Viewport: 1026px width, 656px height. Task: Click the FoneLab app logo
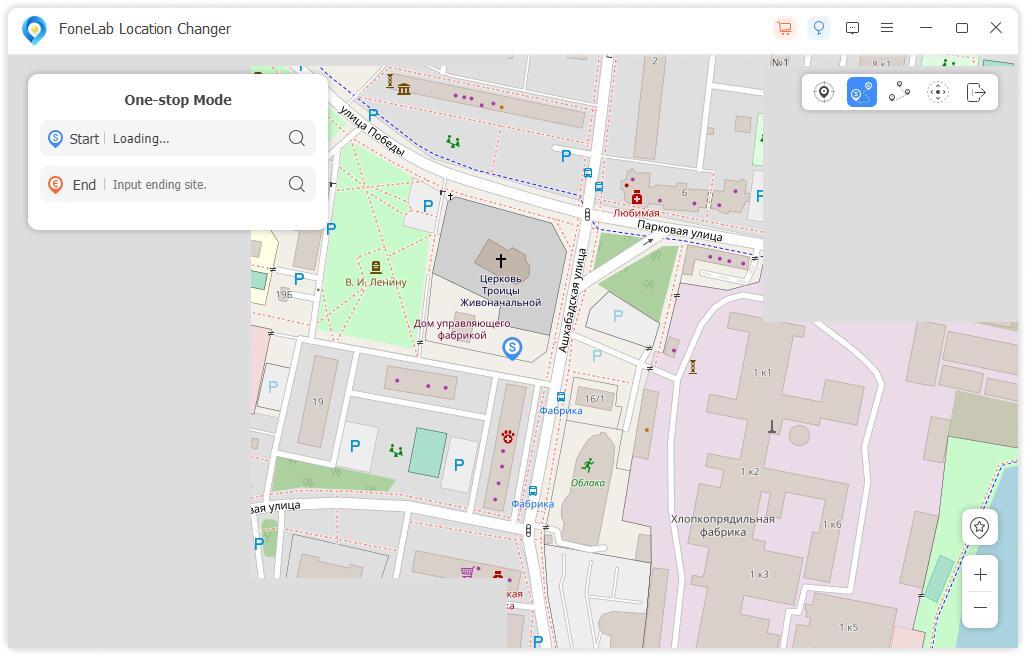coord(34,29)
